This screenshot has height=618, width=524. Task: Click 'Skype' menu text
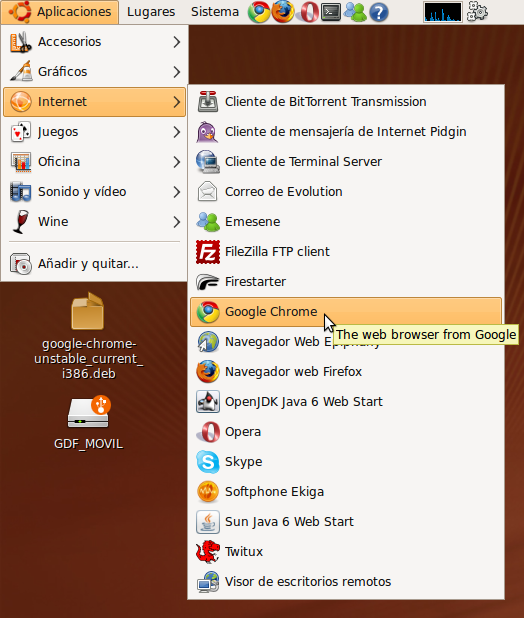(243, 462)
